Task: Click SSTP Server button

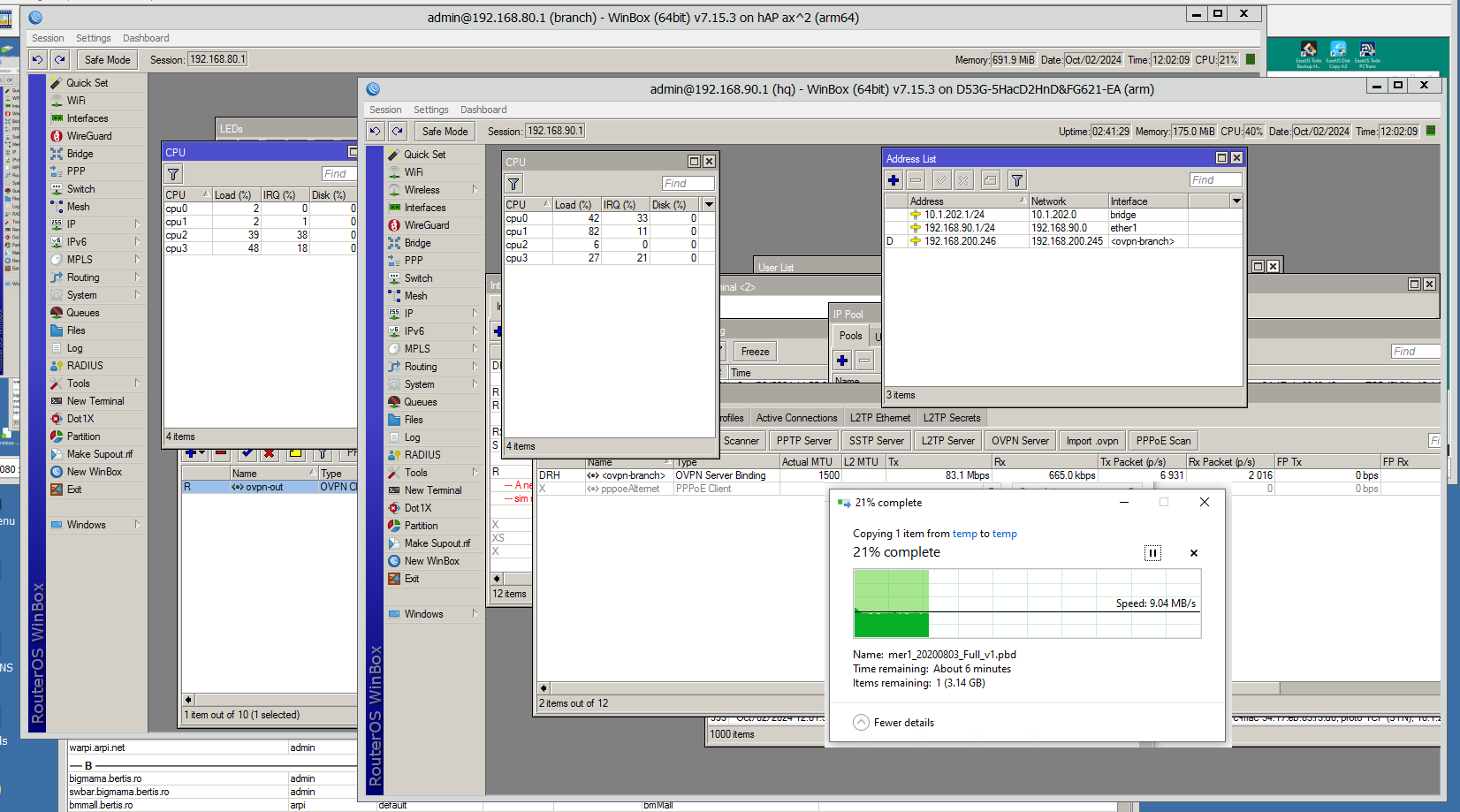Action: (x=877, y=441)
